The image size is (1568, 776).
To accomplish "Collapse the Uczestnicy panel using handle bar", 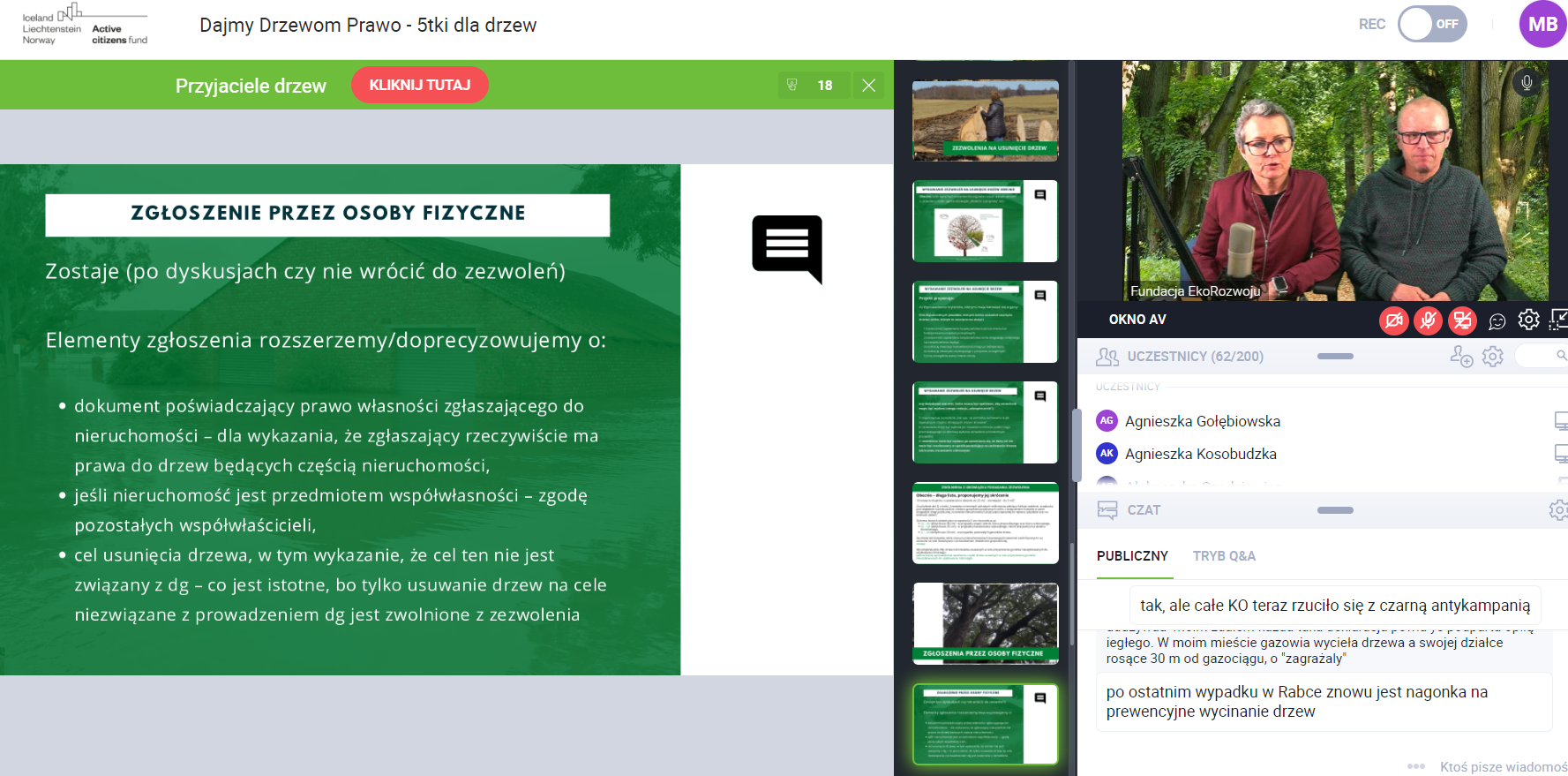I will (x=1334, y=357).
